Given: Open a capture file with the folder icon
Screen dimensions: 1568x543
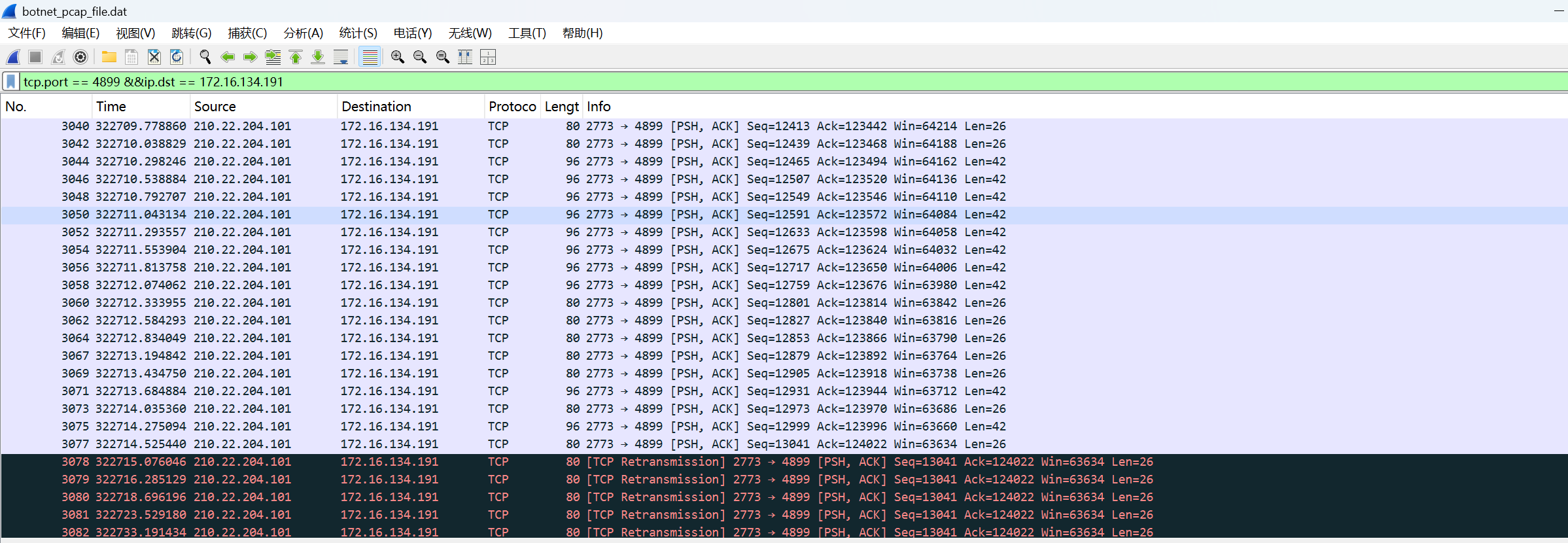Looking at the screenshot, I should tap(109, 57).
